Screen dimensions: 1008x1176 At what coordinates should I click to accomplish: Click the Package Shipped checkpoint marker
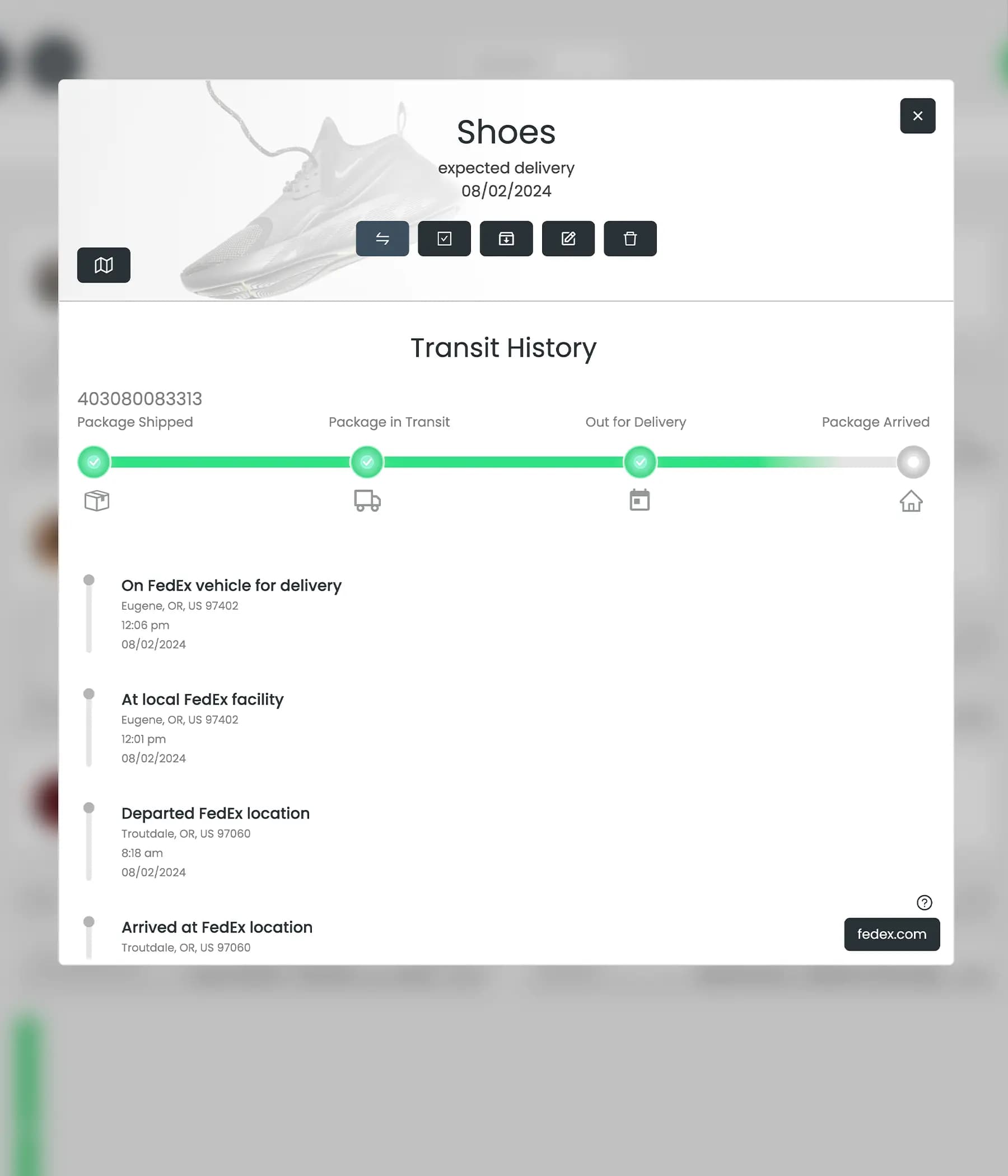tap(94, 462)
